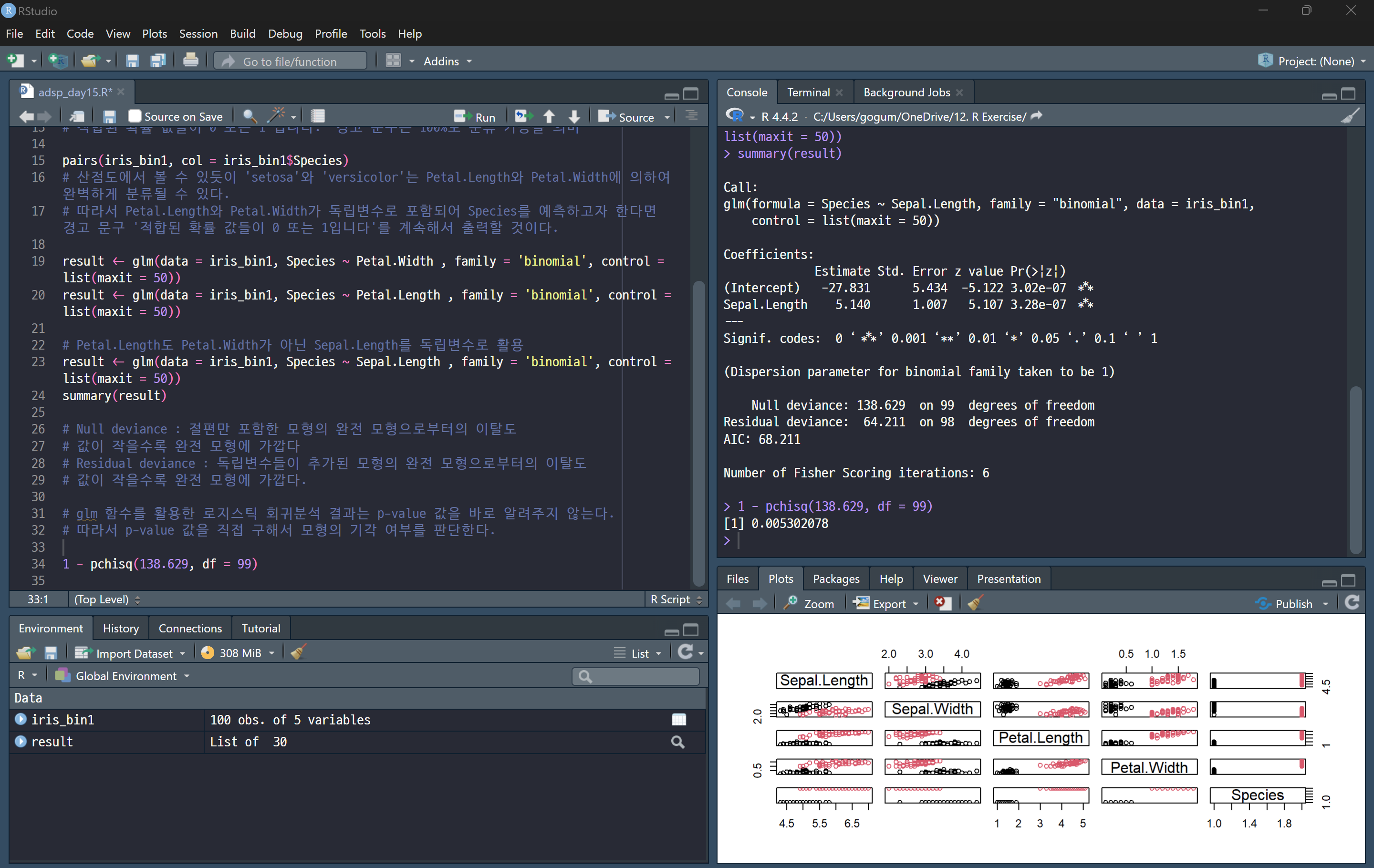Viewport: 1374px width, 868px height.
Task: Open workspace panes layout icon
Action: point(393,61)
